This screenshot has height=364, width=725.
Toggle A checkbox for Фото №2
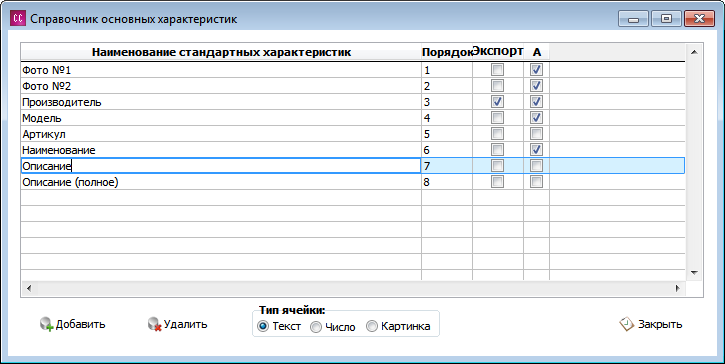point(536,86)
